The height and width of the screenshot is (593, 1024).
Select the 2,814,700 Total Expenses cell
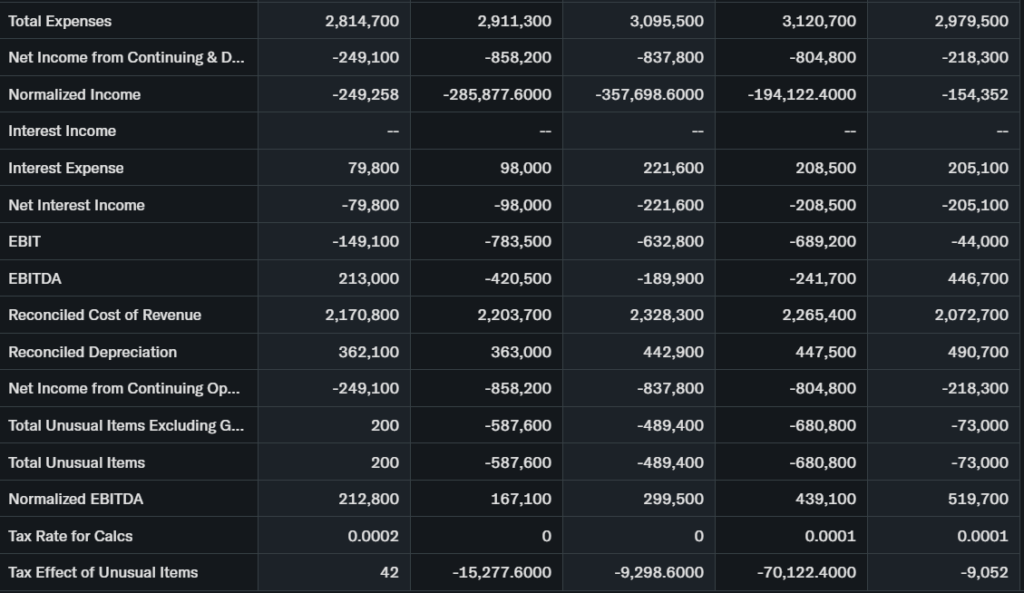[362, 21]
